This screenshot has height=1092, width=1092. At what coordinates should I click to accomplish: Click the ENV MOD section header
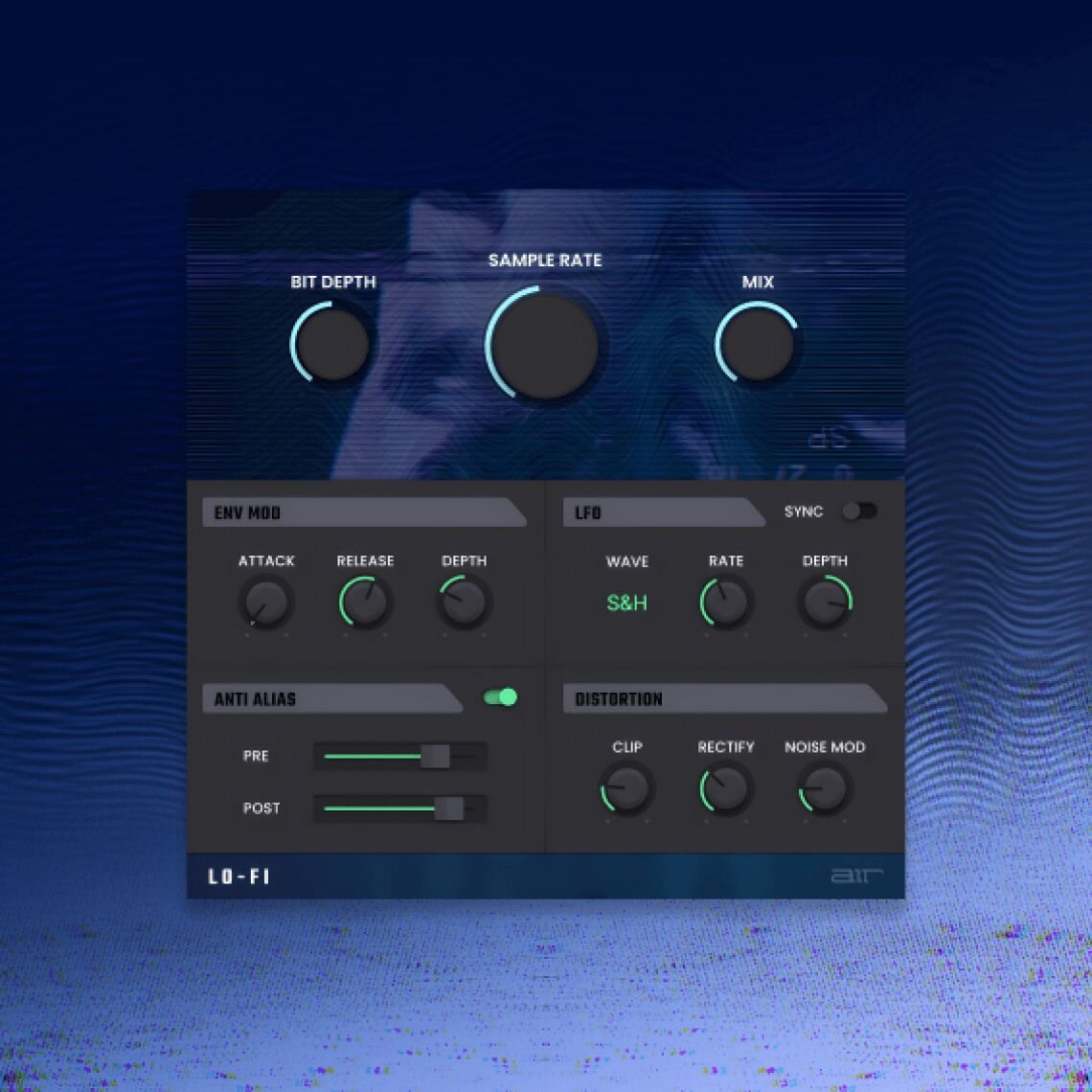click(x=364, y=512)
